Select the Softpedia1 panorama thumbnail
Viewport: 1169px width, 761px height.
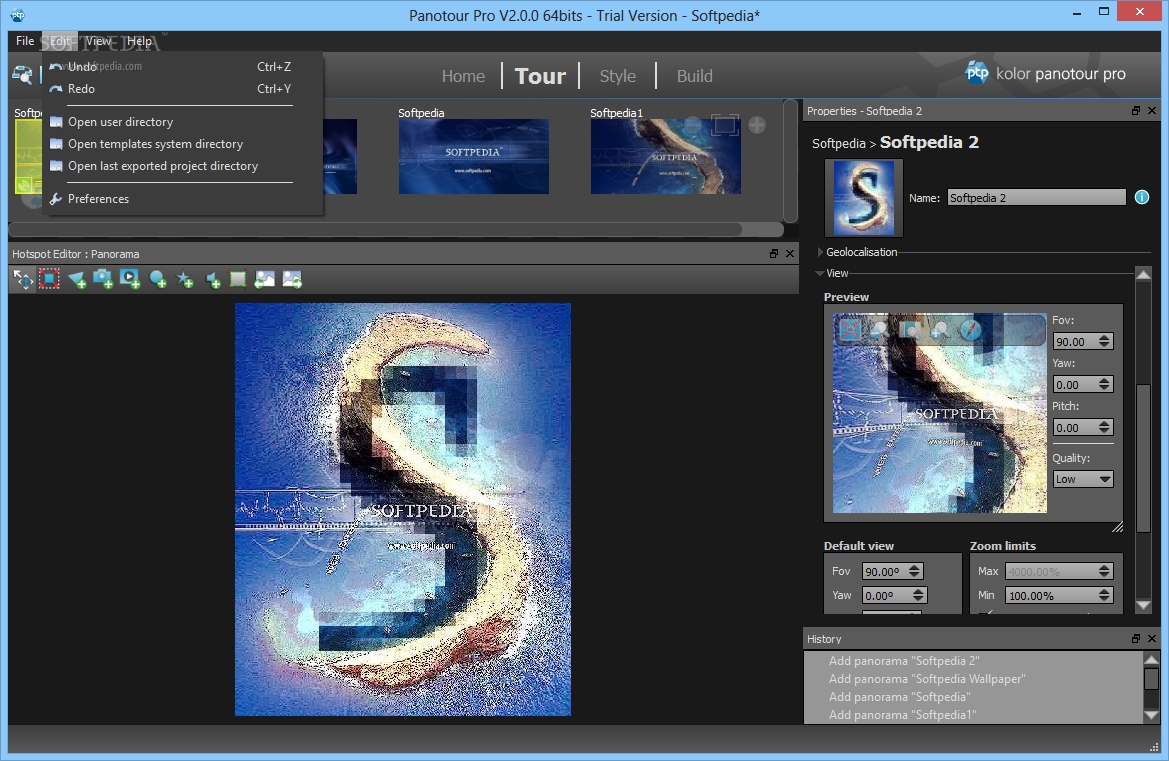666,157
